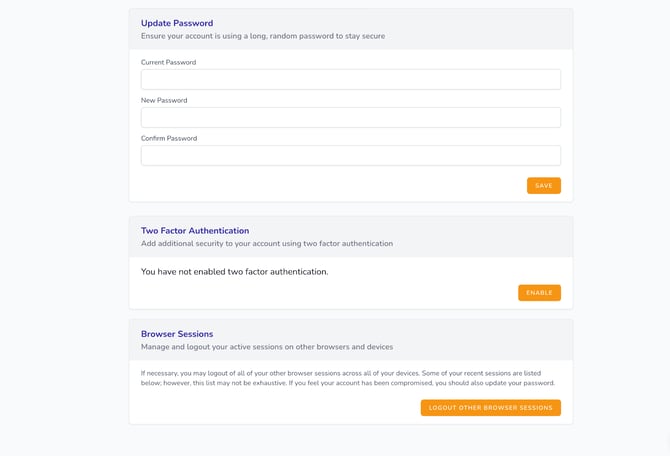The width and height of the screenshot is (670, 456).
Task: Click the "Manage and logout" sessions subtitle
Action: 267,347
